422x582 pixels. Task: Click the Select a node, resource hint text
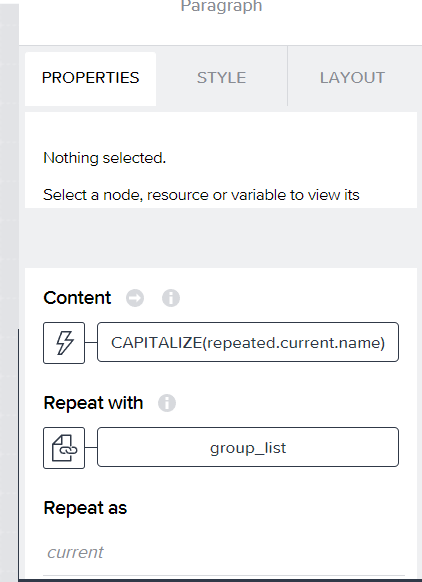click(x=201, y=195)
